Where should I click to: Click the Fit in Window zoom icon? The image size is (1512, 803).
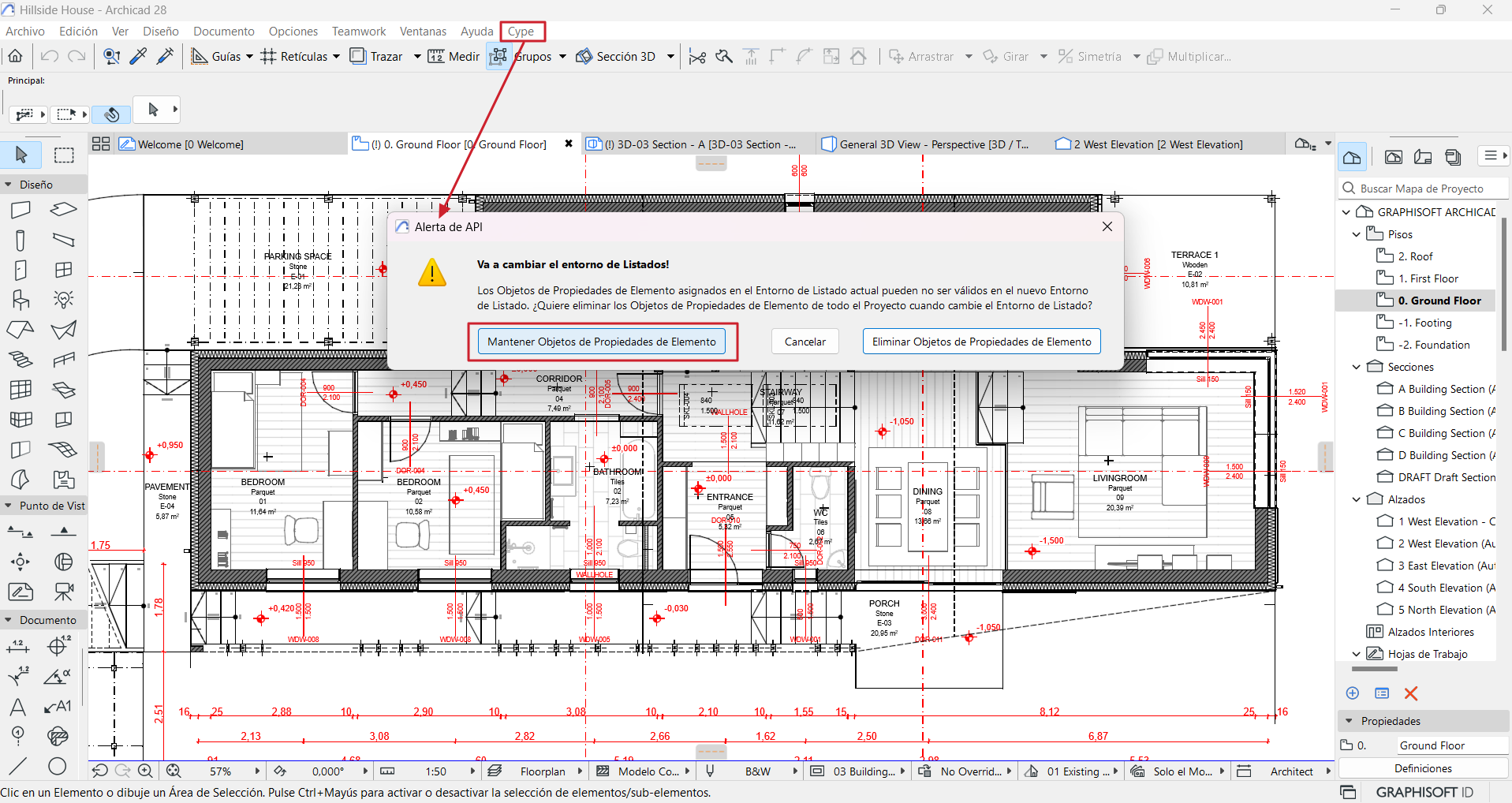click(174, 771)
